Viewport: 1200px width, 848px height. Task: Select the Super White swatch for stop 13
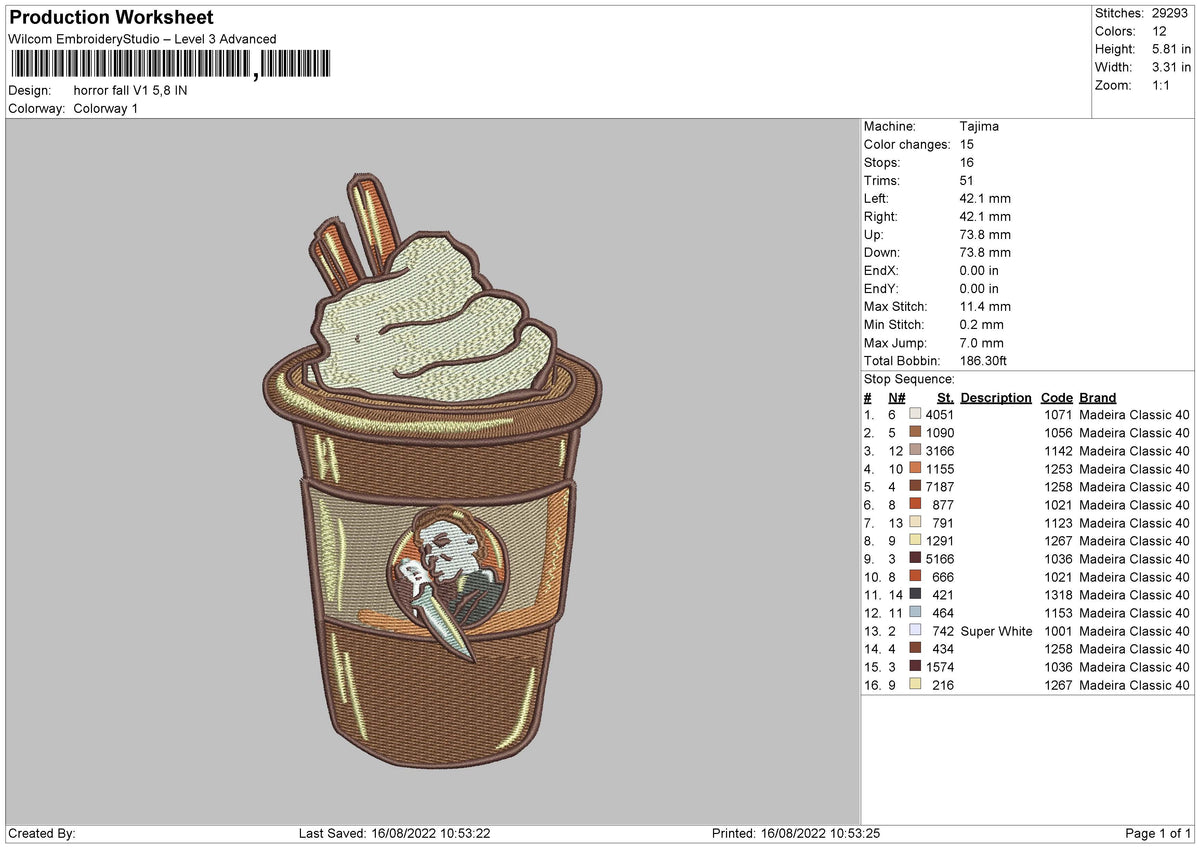pyautogui.click(x=915, y=631)
